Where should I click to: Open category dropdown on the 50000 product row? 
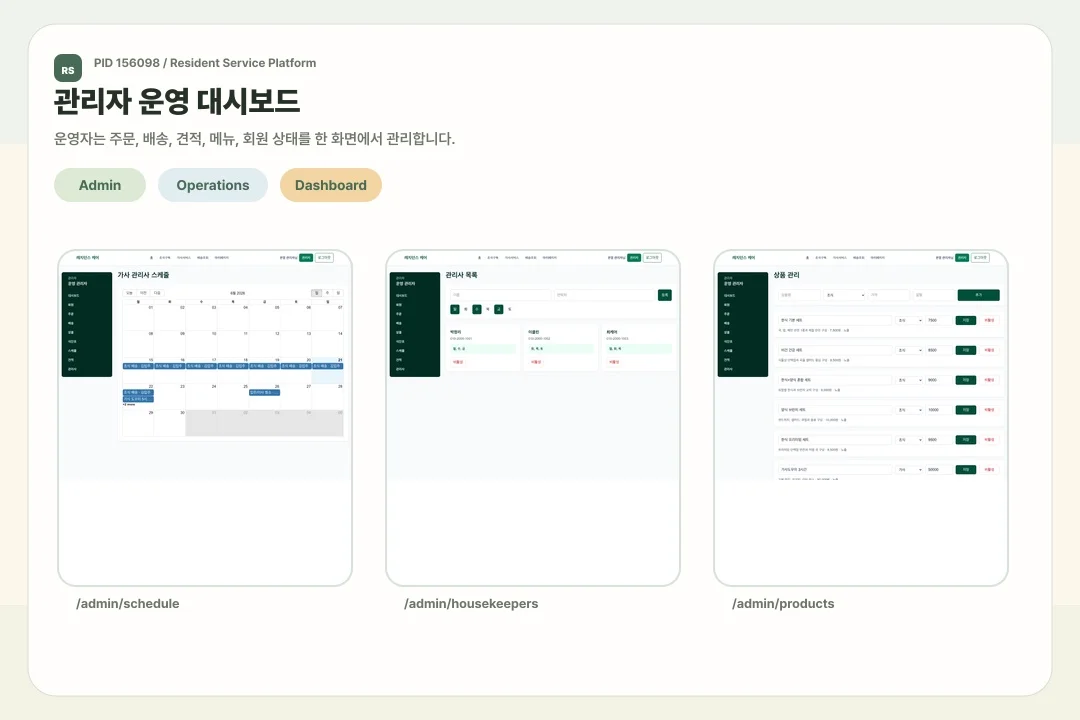coord(909,470)
